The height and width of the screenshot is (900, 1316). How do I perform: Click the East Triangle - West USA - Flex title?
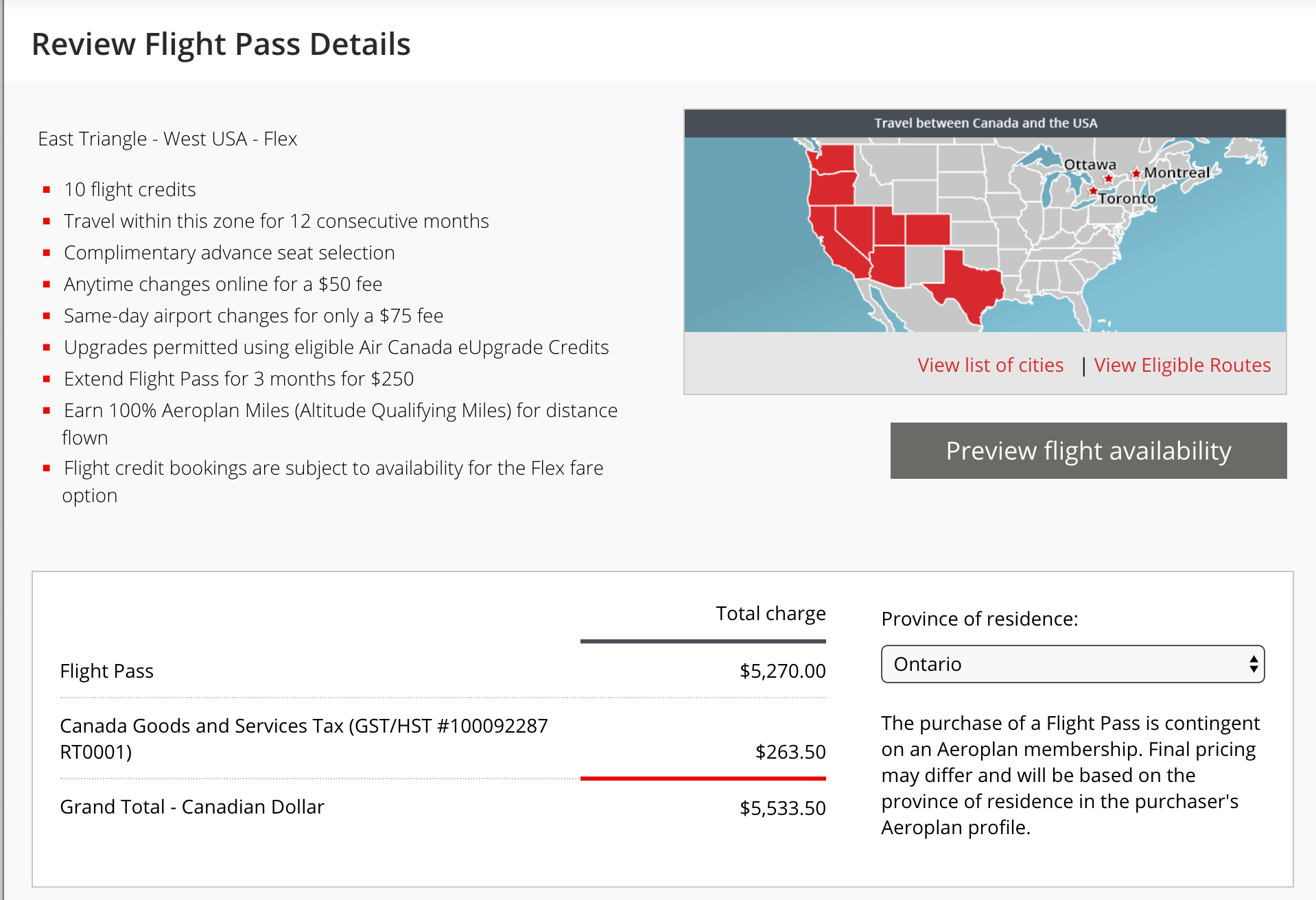167,139
